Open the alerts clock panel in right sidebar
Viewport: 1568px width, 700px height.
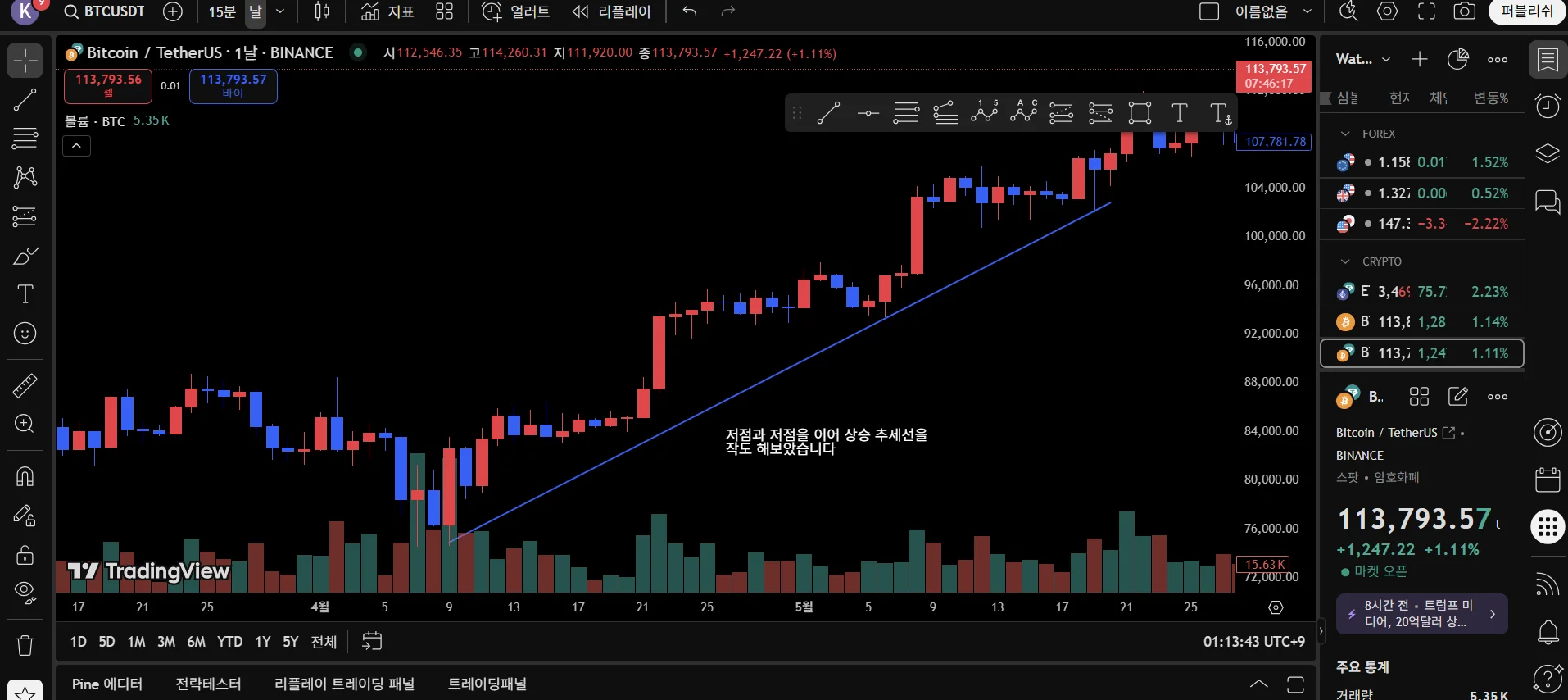(x=1548, y=107)
